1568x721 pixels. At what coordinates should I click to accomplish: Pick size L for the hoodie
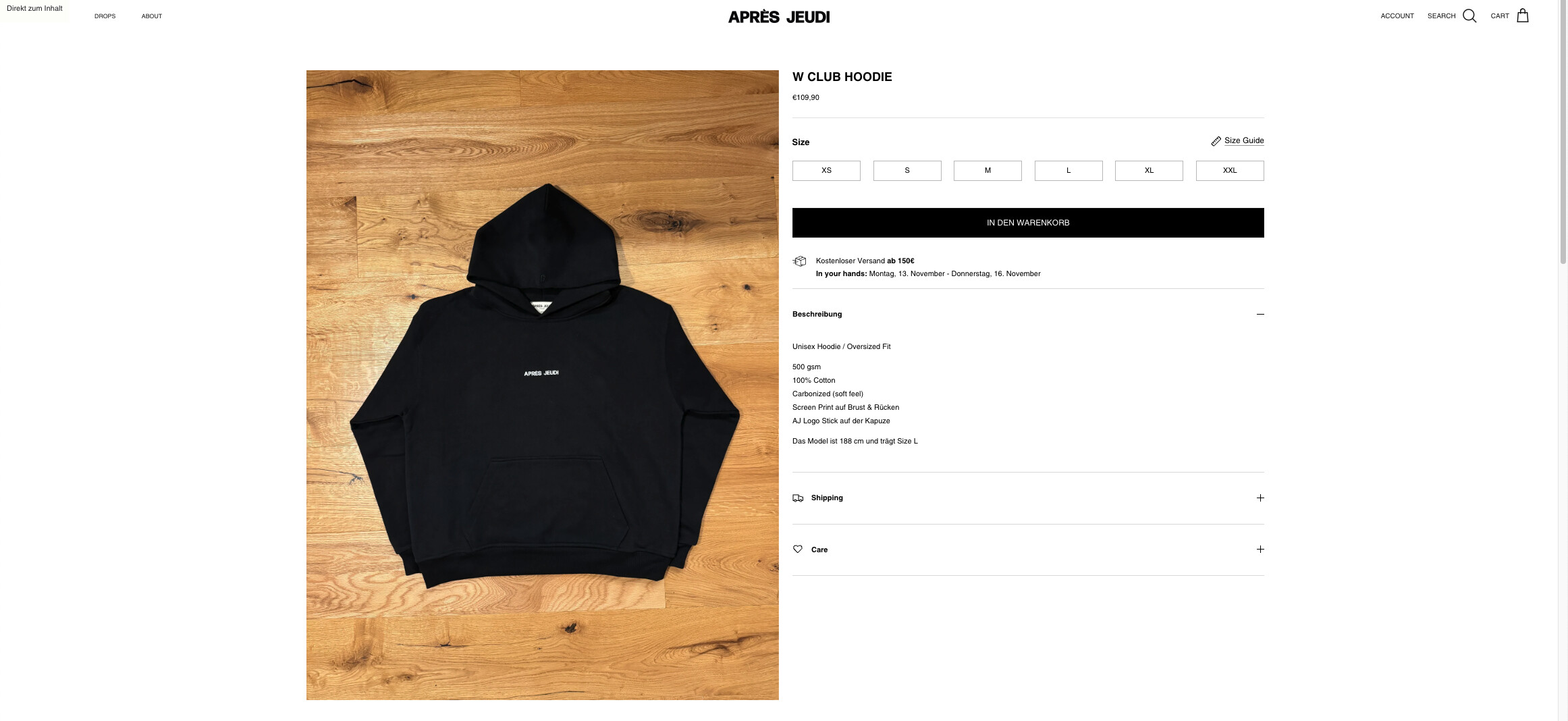pyautogui.click(x=1069, y=171)
